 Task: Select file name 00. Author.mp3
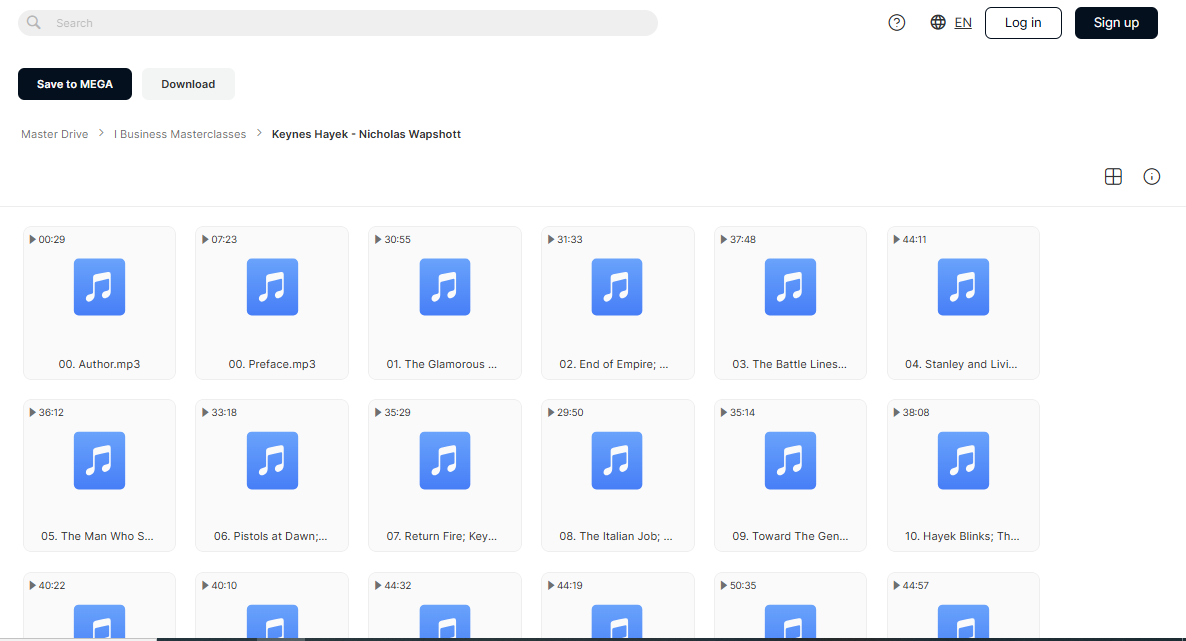pos(99,364)
